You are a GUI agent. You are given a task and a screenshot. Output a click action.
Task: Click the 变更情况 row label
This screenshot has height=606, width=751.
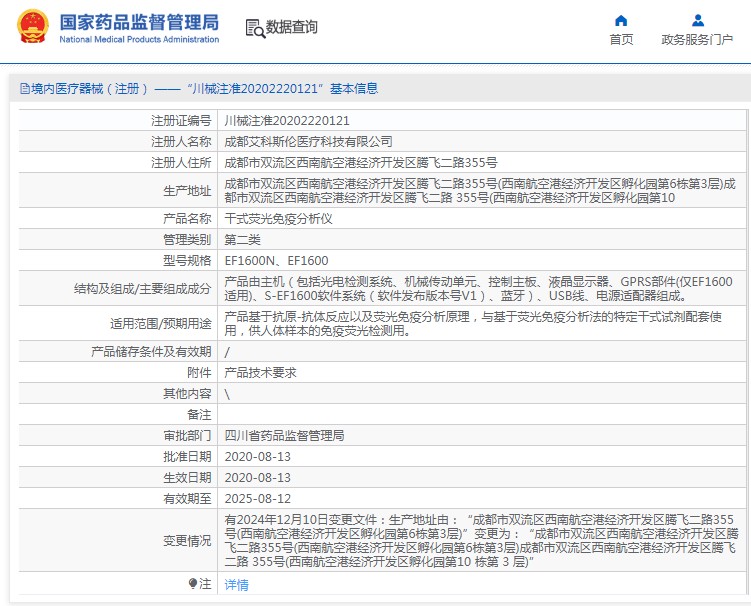coord(187,540)
